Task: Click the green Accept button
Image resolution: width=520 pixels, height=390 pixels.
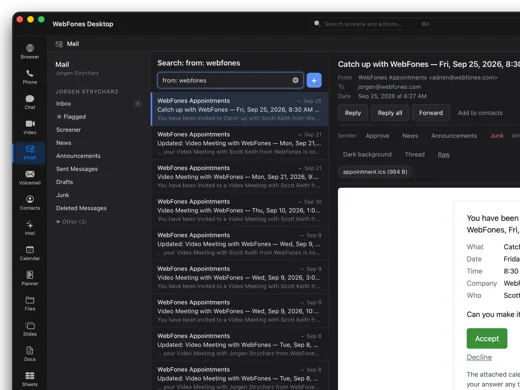Action: [x=487, y=339]
